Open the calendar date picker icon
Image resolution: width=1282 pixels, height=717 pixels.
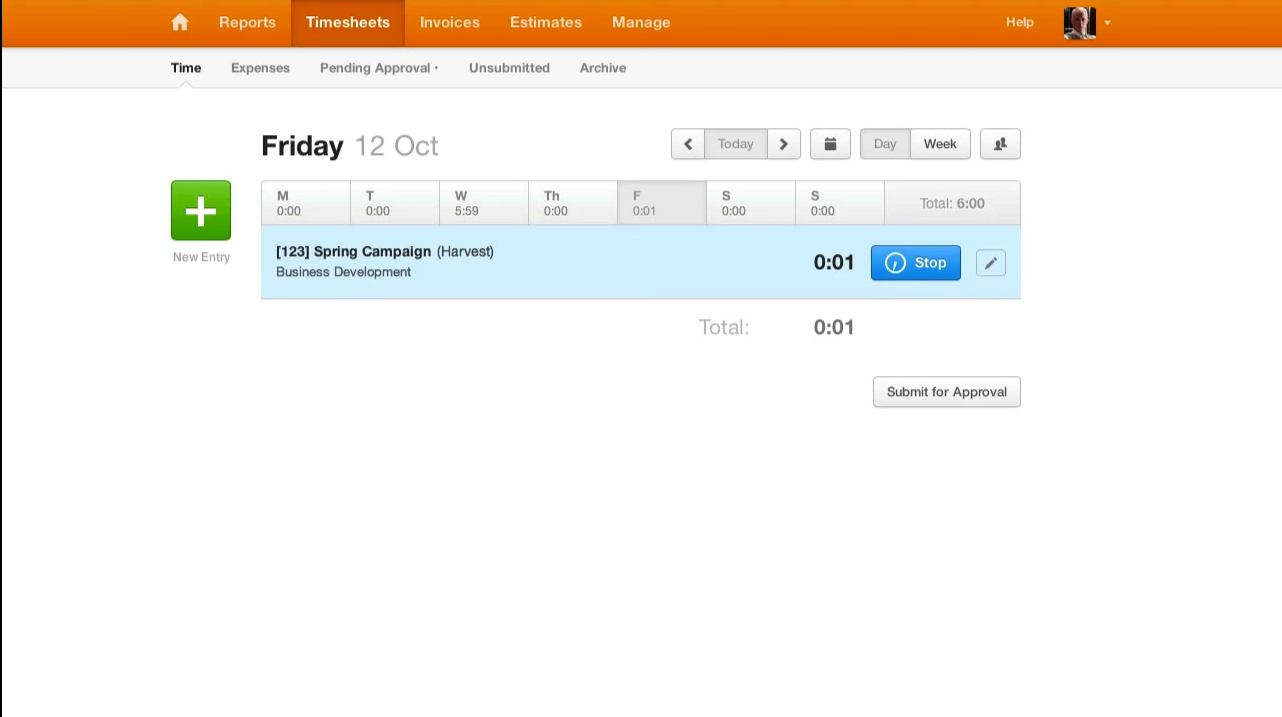(x=830, y=144)
